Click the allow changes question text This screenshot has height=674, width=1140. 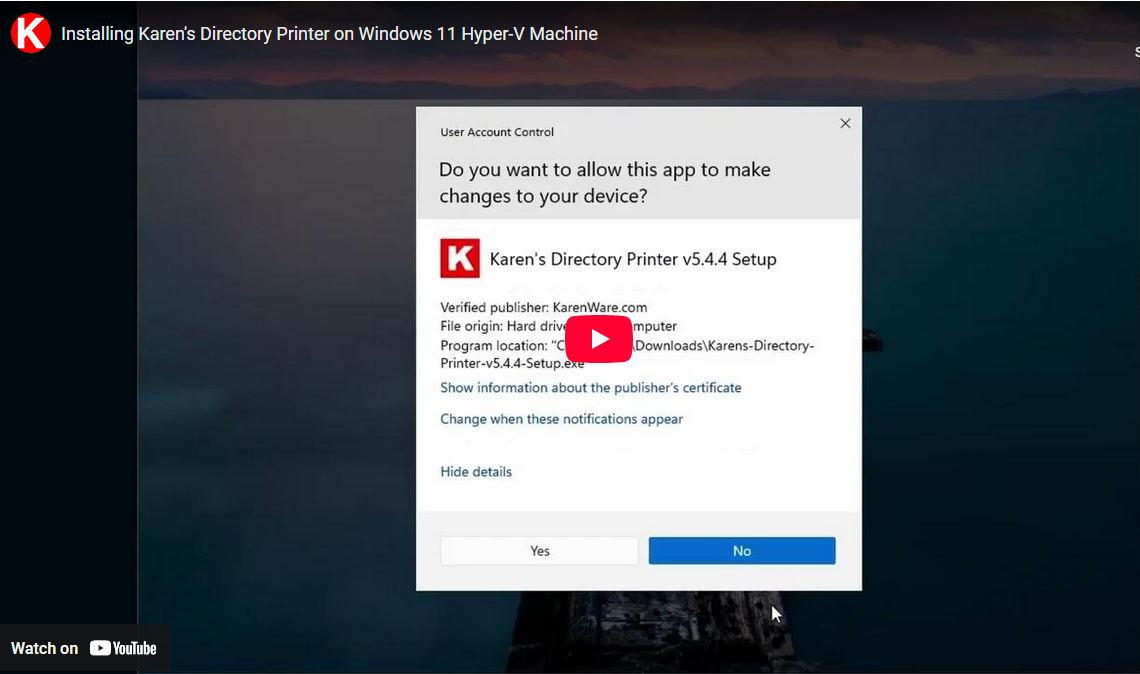click(x=605, y=182)
